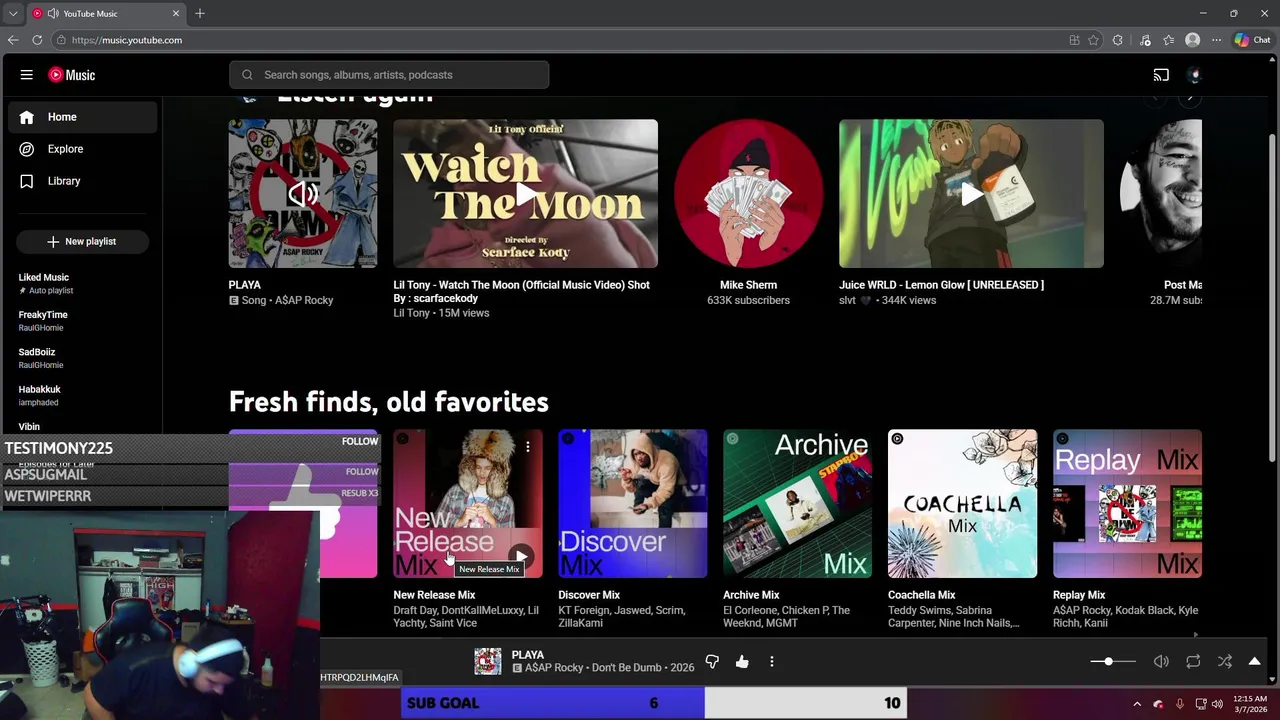Click the YouTube Music logo
Screen dimensions: 1280x720
pos(72,75)
